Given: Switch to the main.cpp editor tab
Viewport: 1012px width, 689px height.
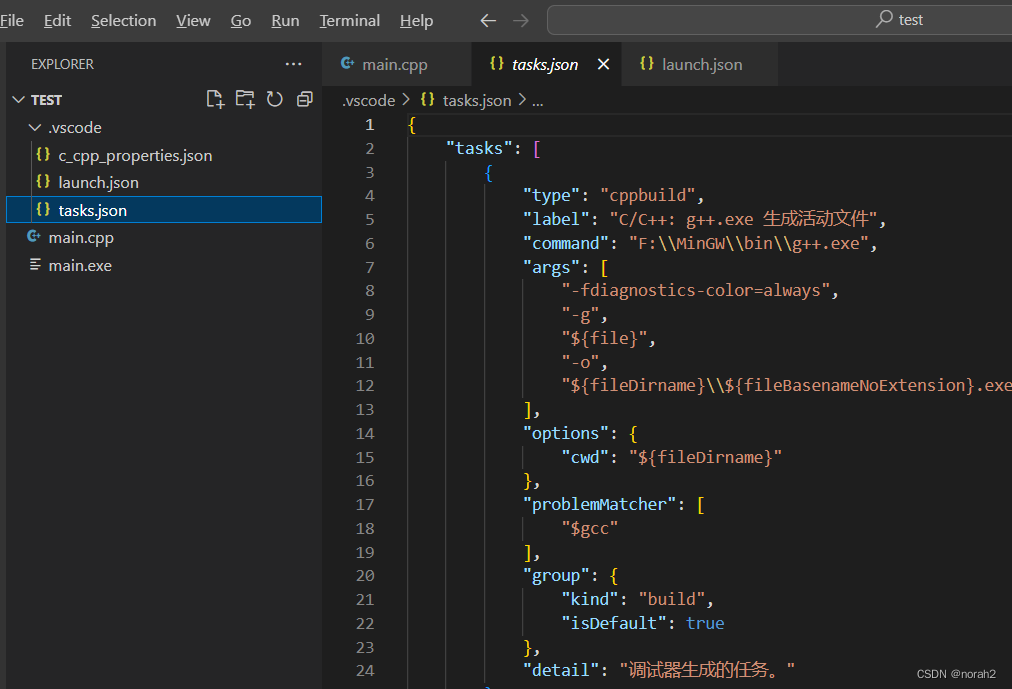Looking at the screenshot, I should click(x=396, y=64).
